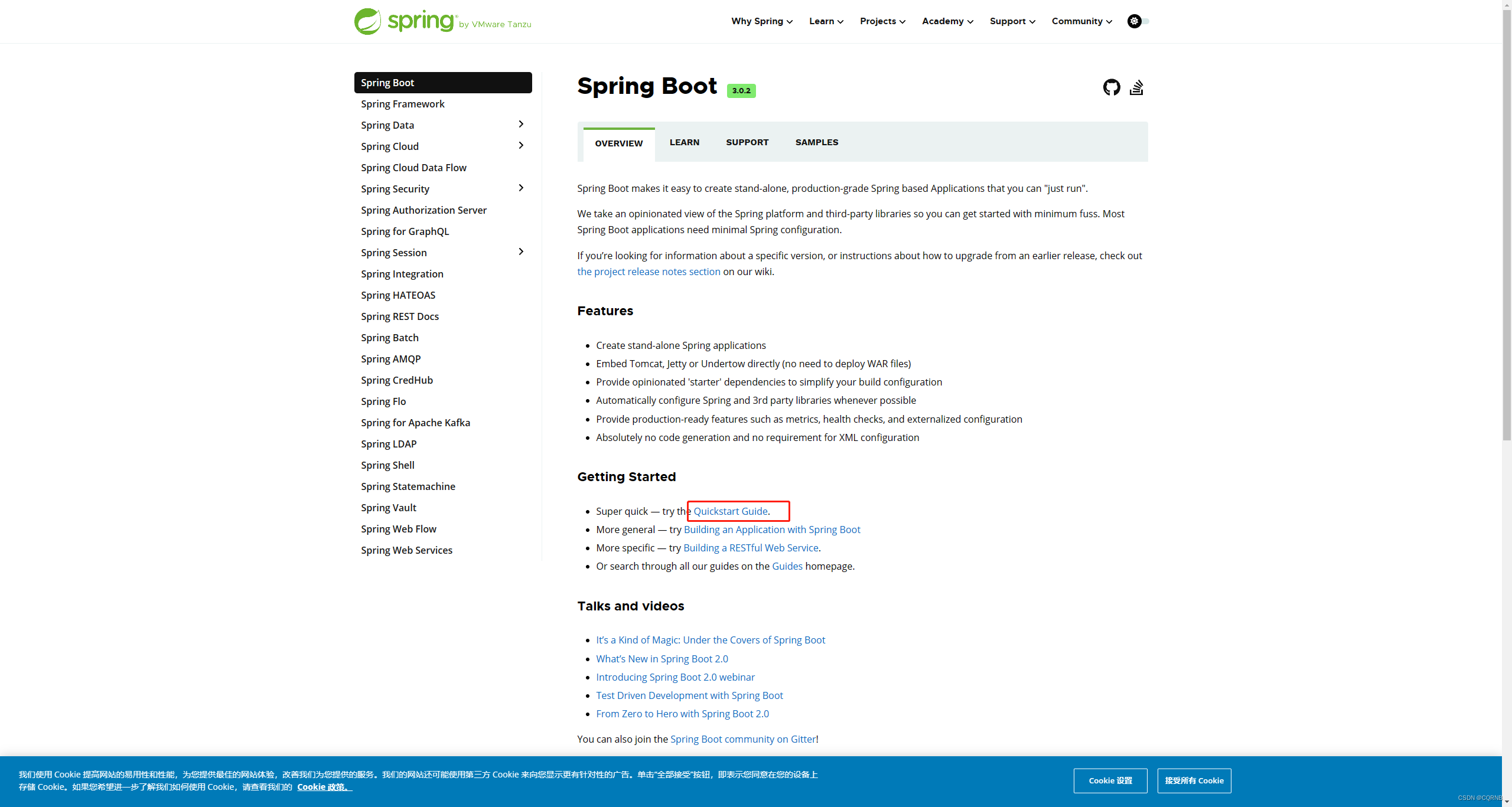Image resolution: width=1512 pixels, height=807 pixels.
Task: Open Building a RESTful Web Service link
Action: (x=751, y=548)
